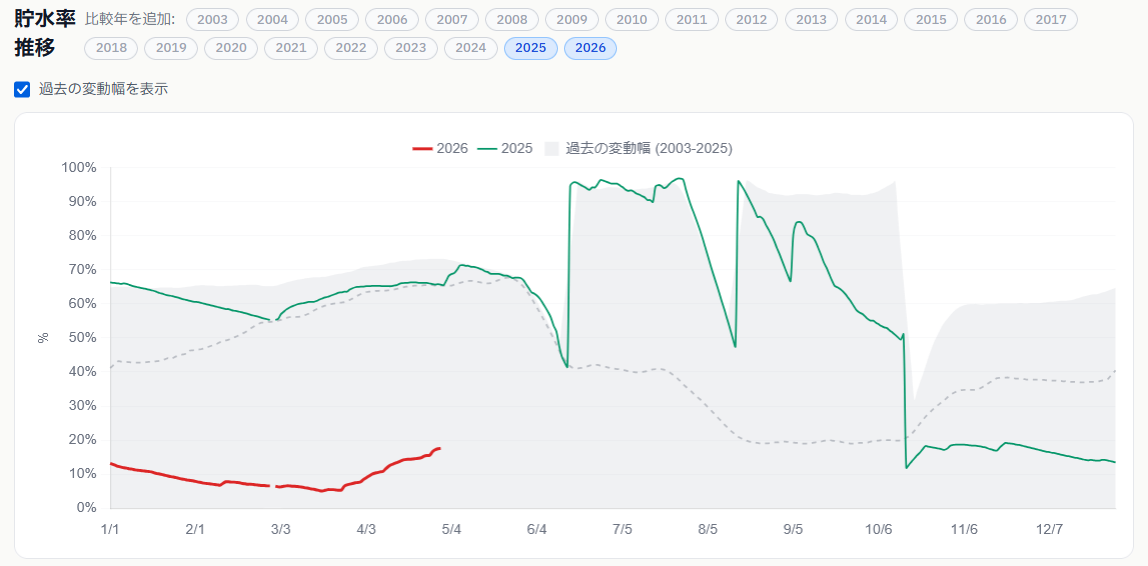
Task: Select the 2017 year chip
Action: 1051,20
